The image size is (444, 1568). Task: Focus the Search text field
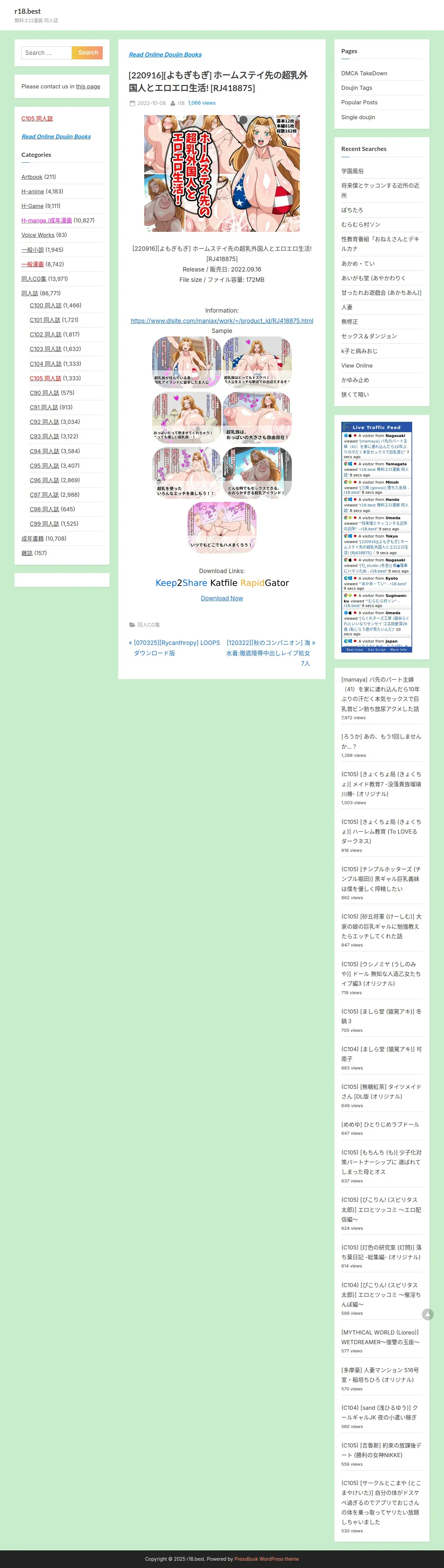point(47,53)
